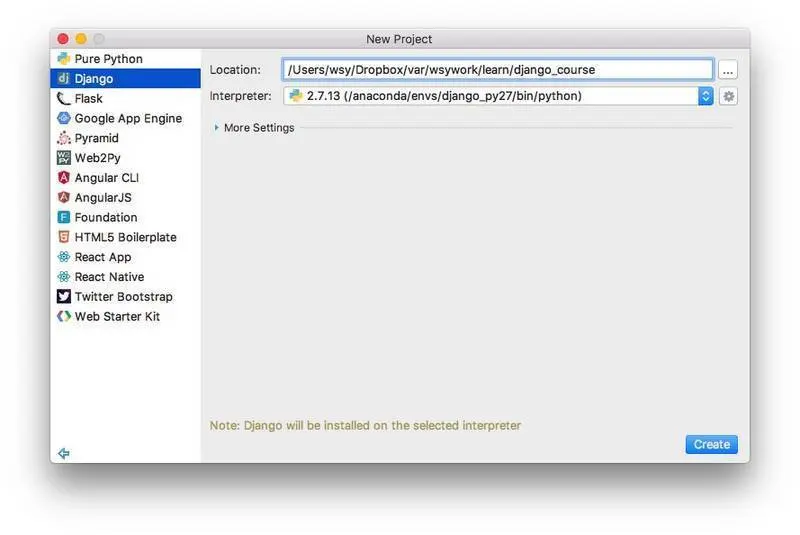Screen dimensions: 800x535
Task: Click the back arrow at bottom left
Action: [64, 453]
